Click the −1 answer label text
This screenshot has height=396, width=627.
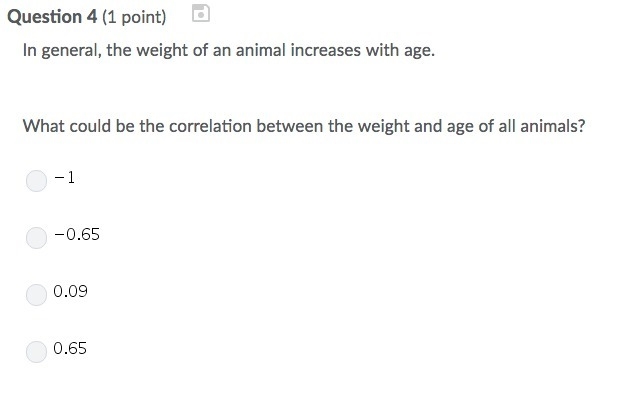click(x=65, y=177)
